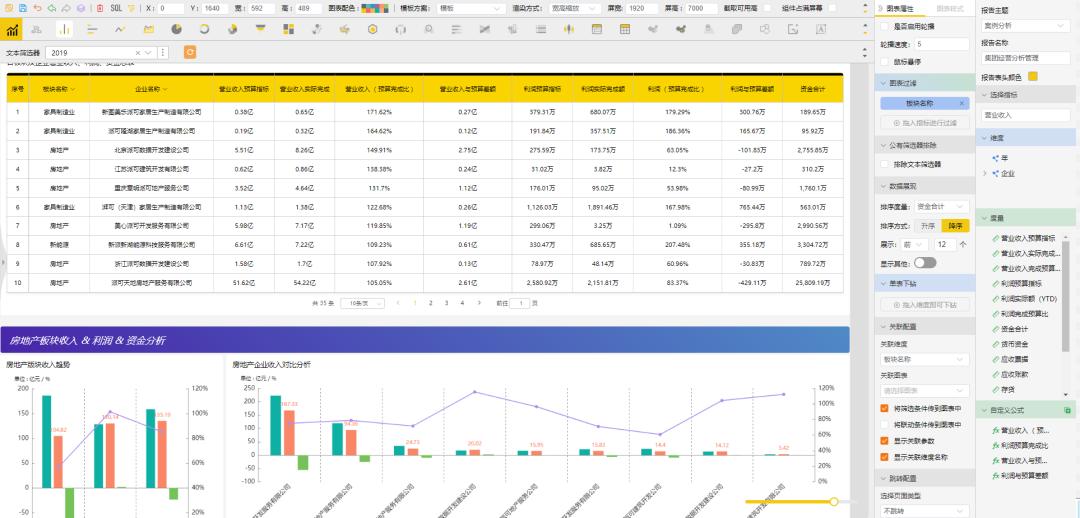This screenshot has width=1080, height=518.
Task: Enable the 是否启用轮播 checkbox
Action: click(x=885, y=26)
